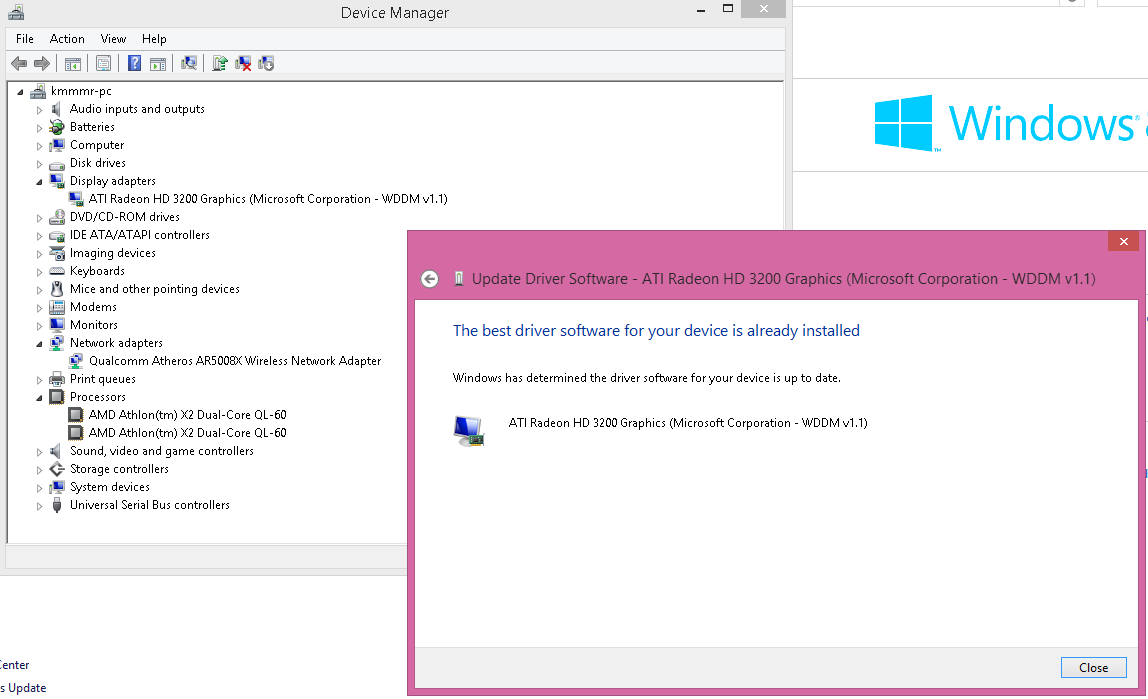The width and height of the screenshot is (1148, 699).
Task: Select the kmmmr-pc label
Action: tap(81, 91)
